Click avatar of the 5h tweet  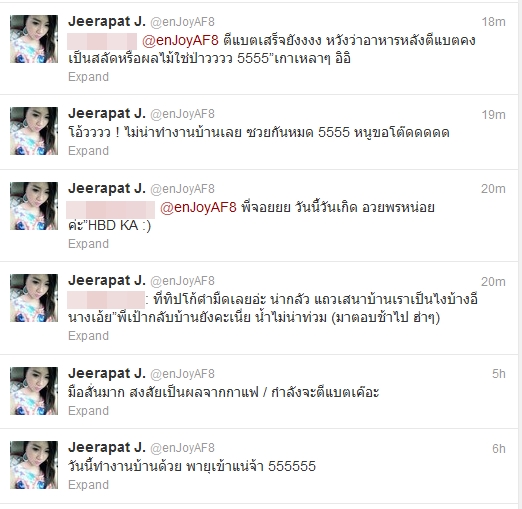34,391
